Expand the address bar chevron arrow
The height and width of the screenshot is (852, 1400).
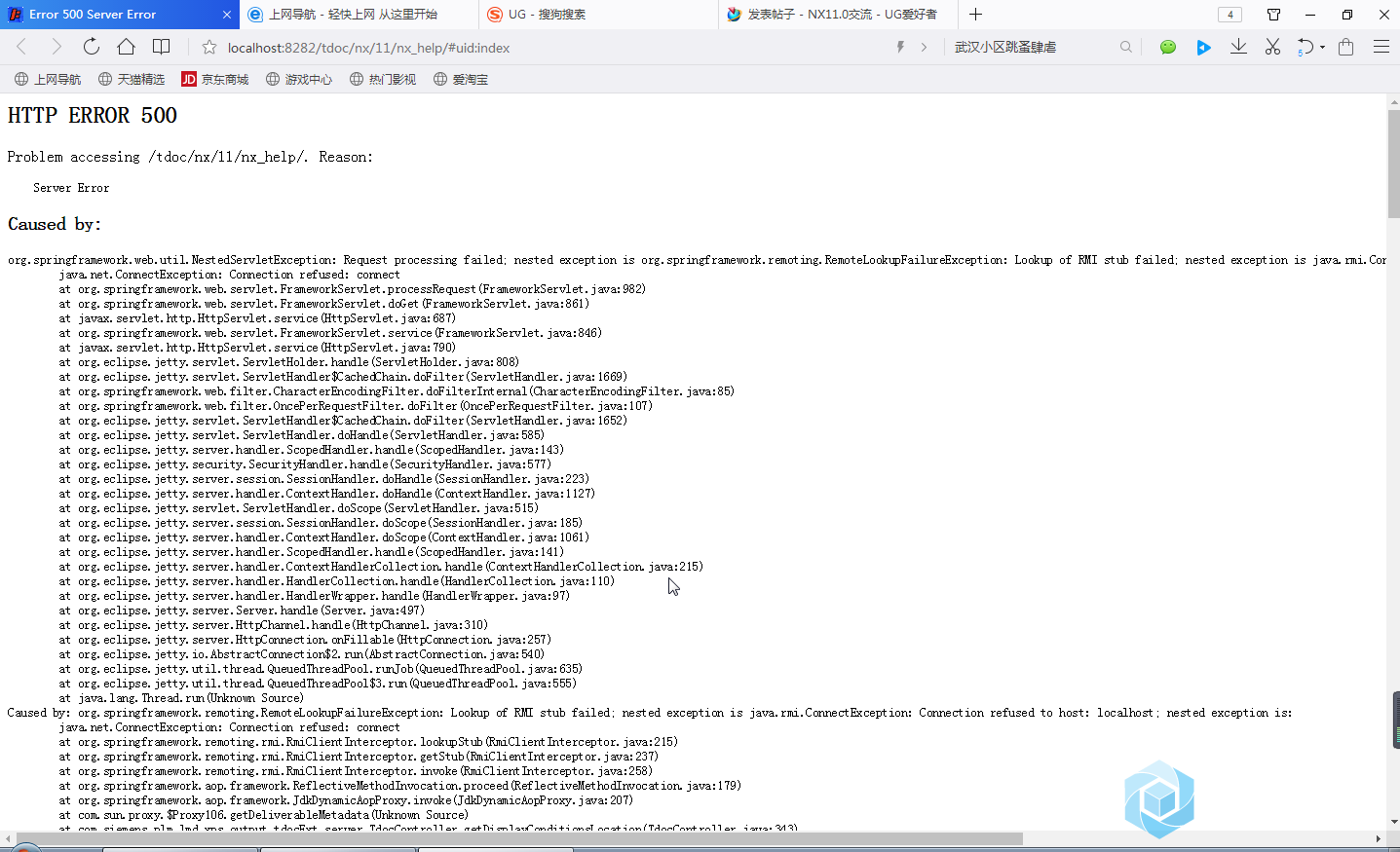click(x=924, y=47)
